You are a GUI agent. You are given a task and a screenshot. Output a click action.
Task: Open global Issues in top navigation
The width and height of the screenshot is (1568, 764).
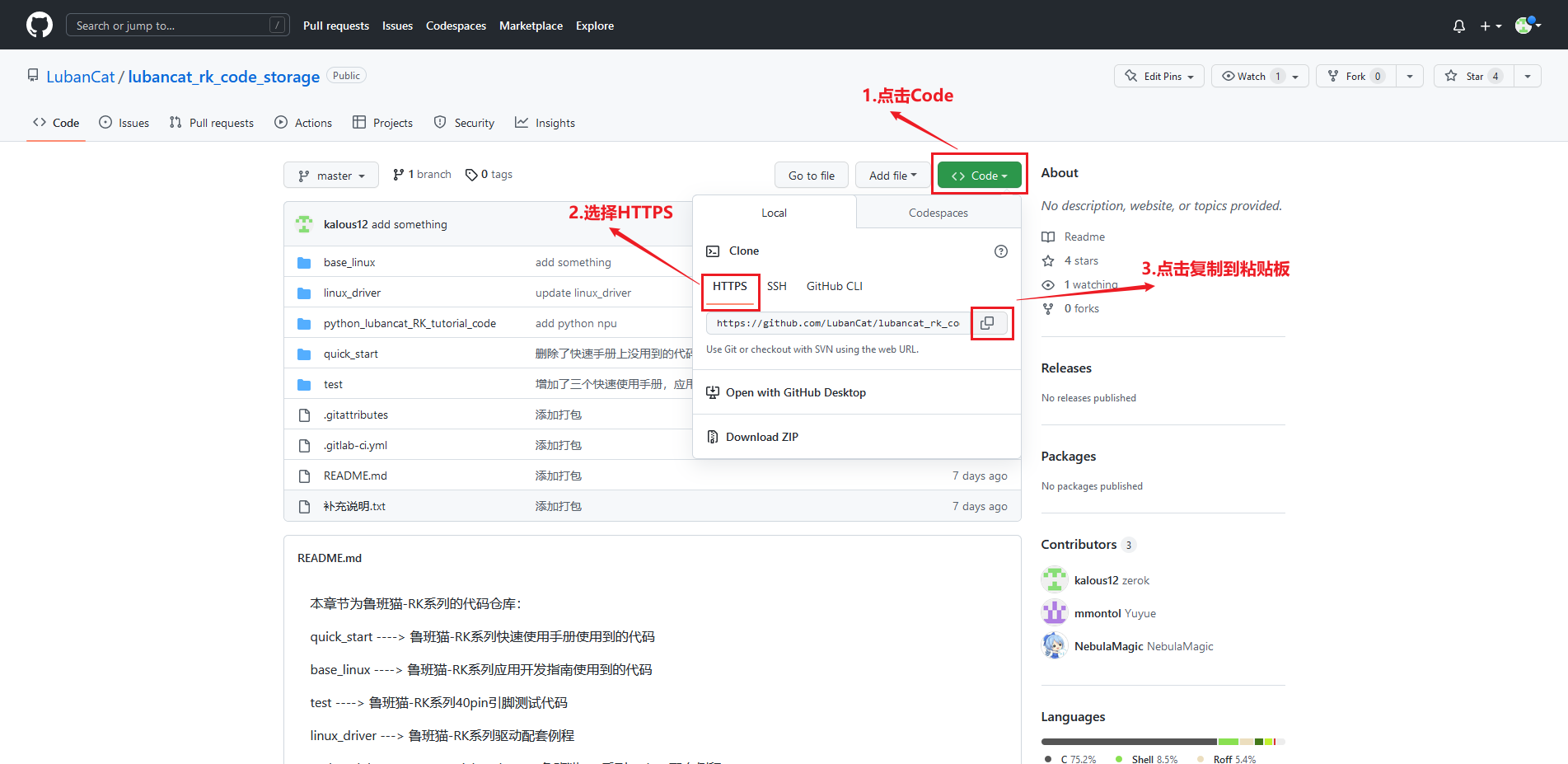pos(397,26)
